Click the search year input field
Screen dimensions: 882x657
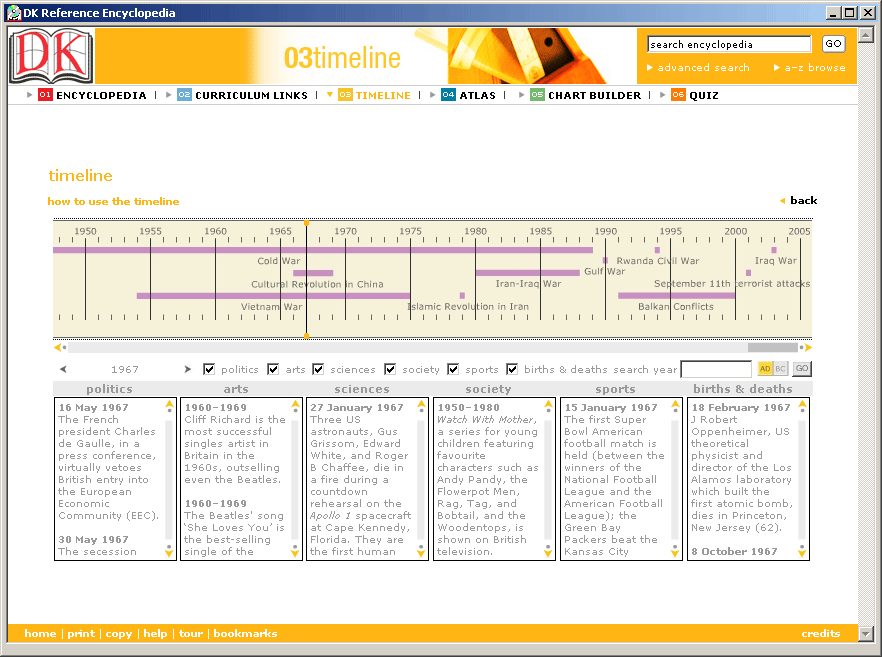[716, 369]
